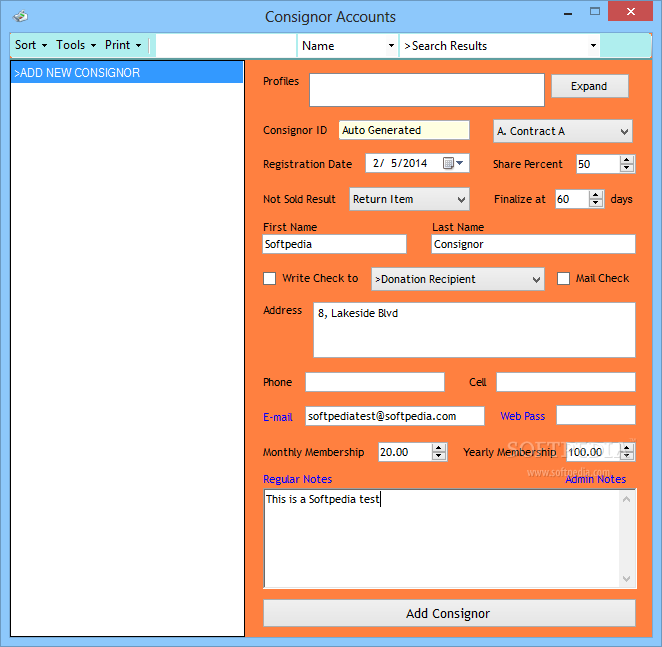Viewport: 662px width, 647px height.
Task: Click the Web Pass link
Action: pyautogui.click(x=523, y=416)
